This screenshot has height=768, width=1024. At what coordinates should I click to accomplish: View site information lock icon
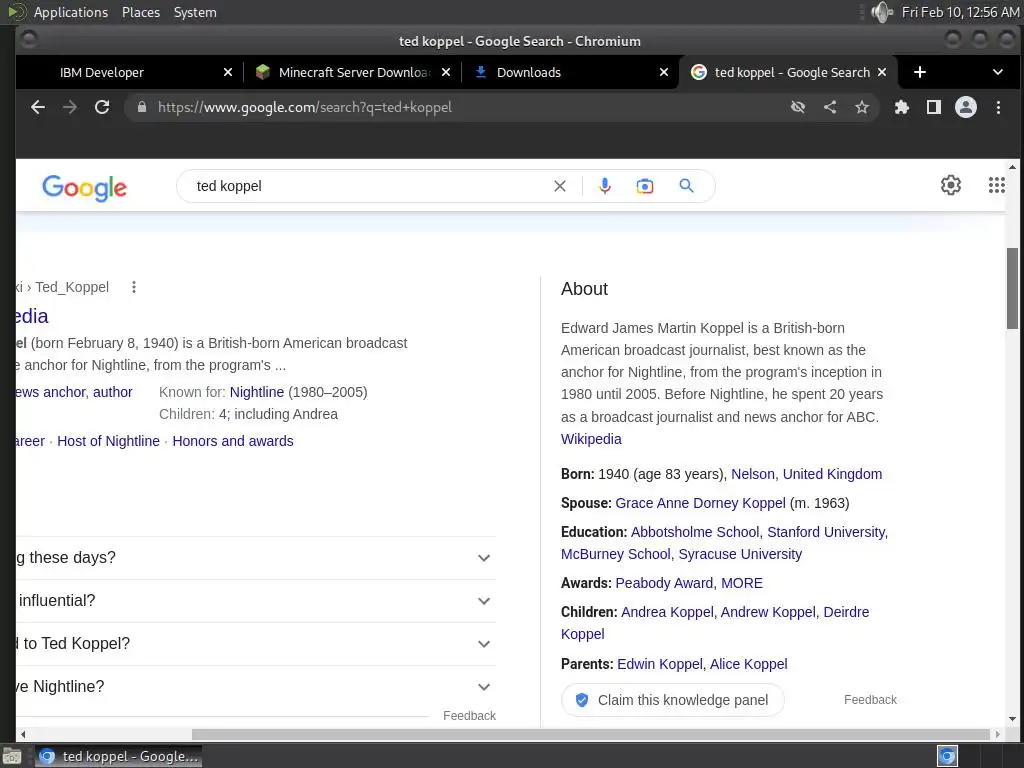pos(142,107)
